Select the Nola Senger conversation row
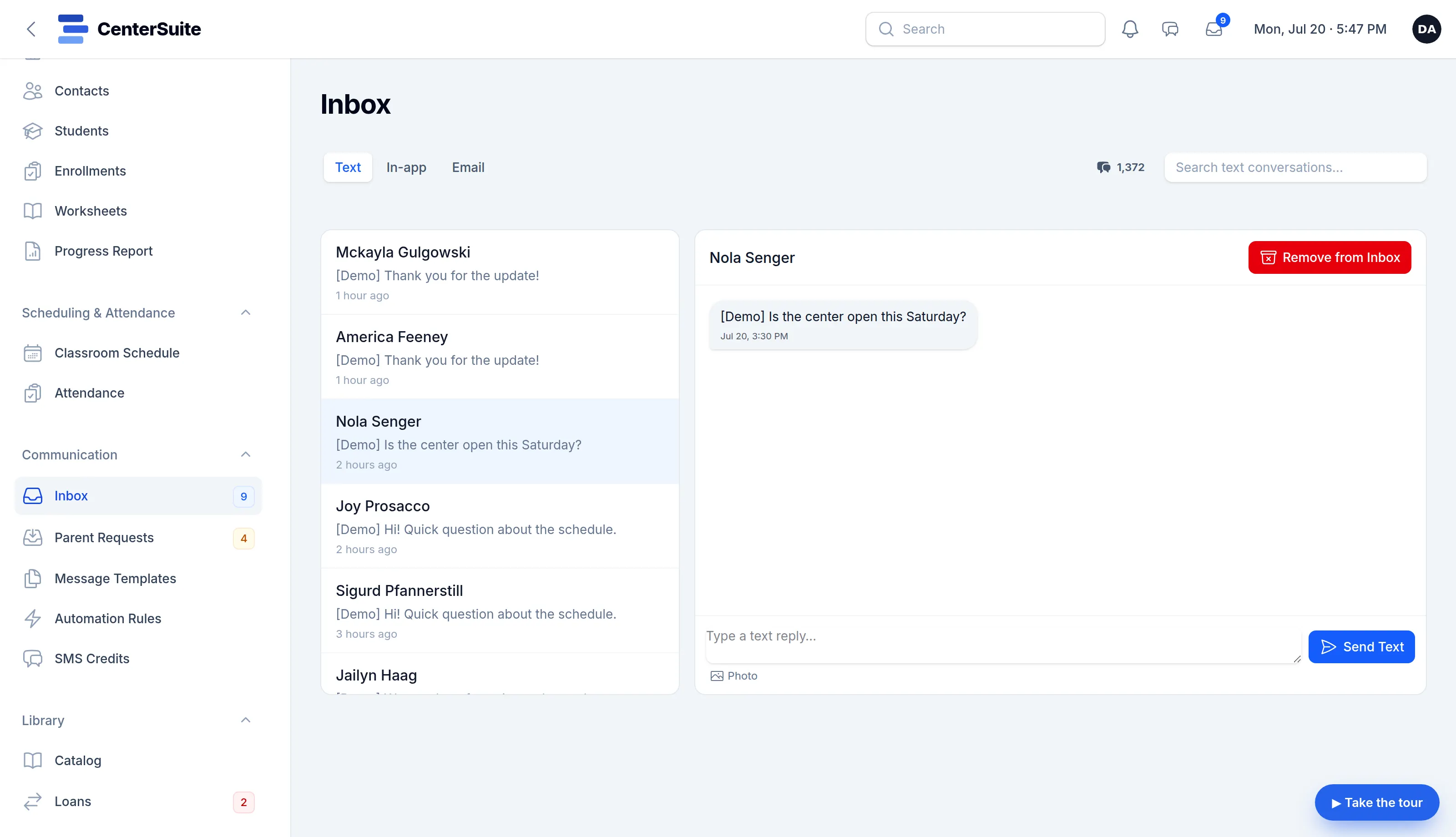Viewport: 1456px width, 837px height. coord(500,442)
